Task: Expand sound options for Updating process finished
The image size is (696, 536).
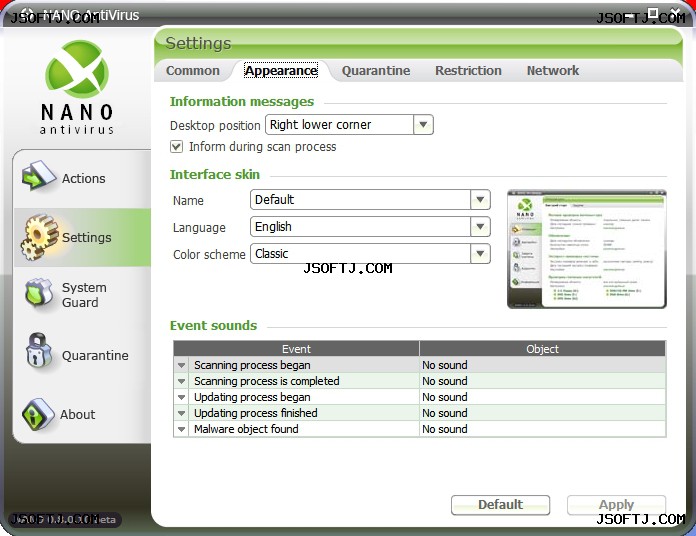Action: pyautogui.click(x=181, y=413)
